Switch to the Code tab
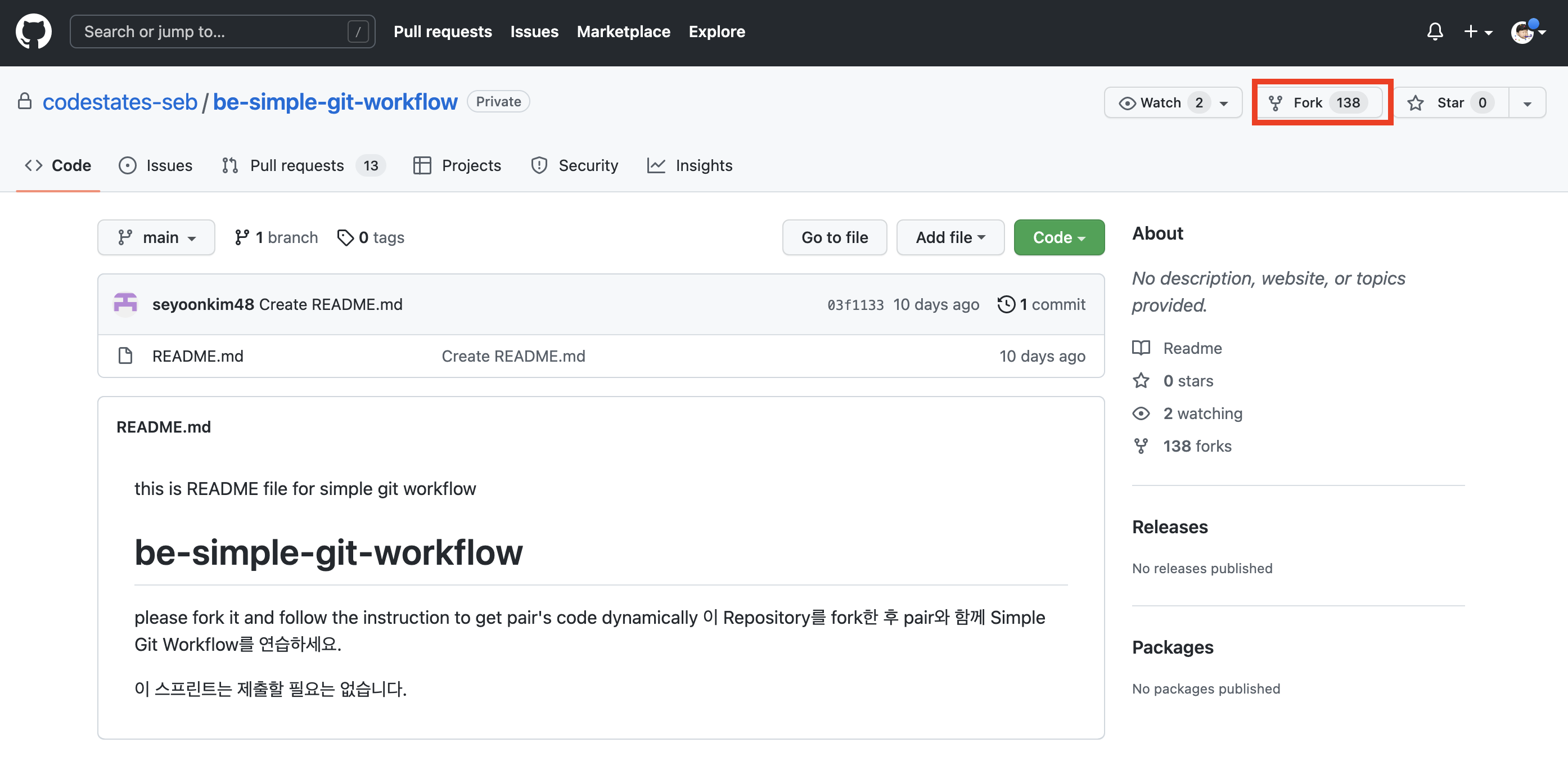1568x774 pixels. 58,165
